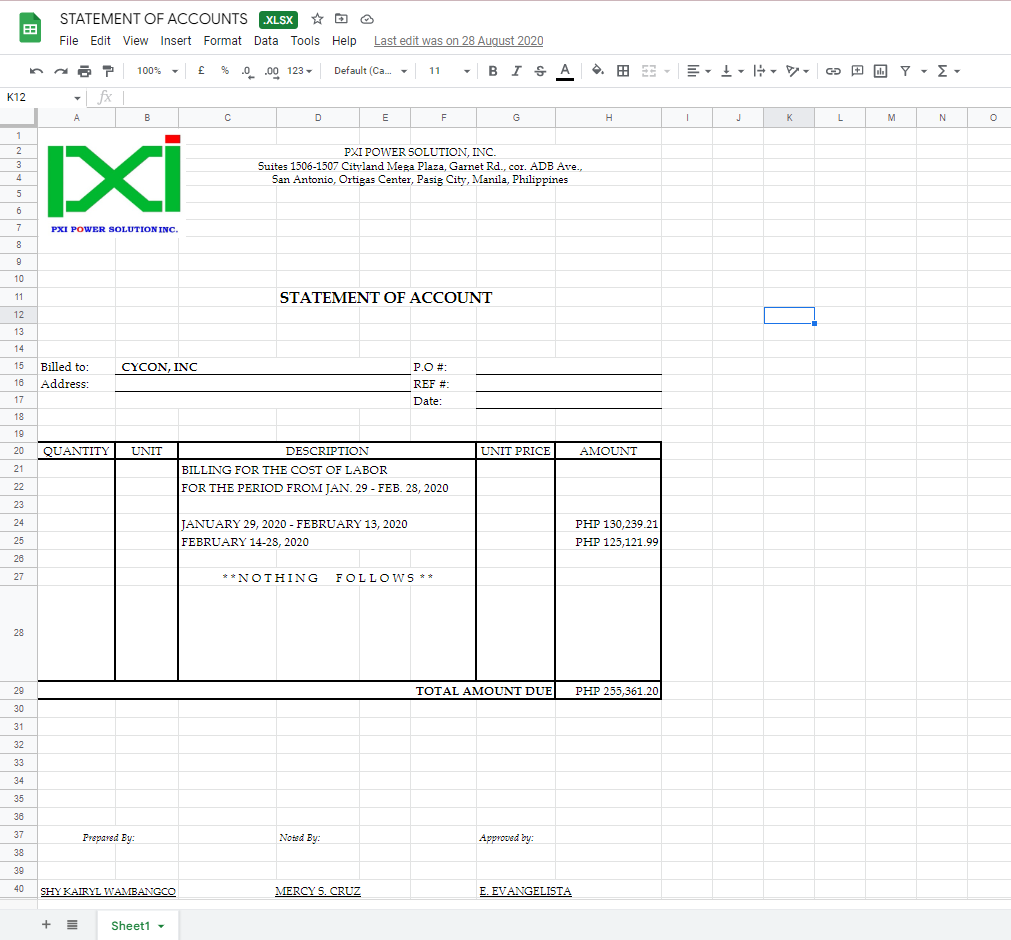
Task: Expand the merge cells dropdown arrow
Action: [667, 72]
